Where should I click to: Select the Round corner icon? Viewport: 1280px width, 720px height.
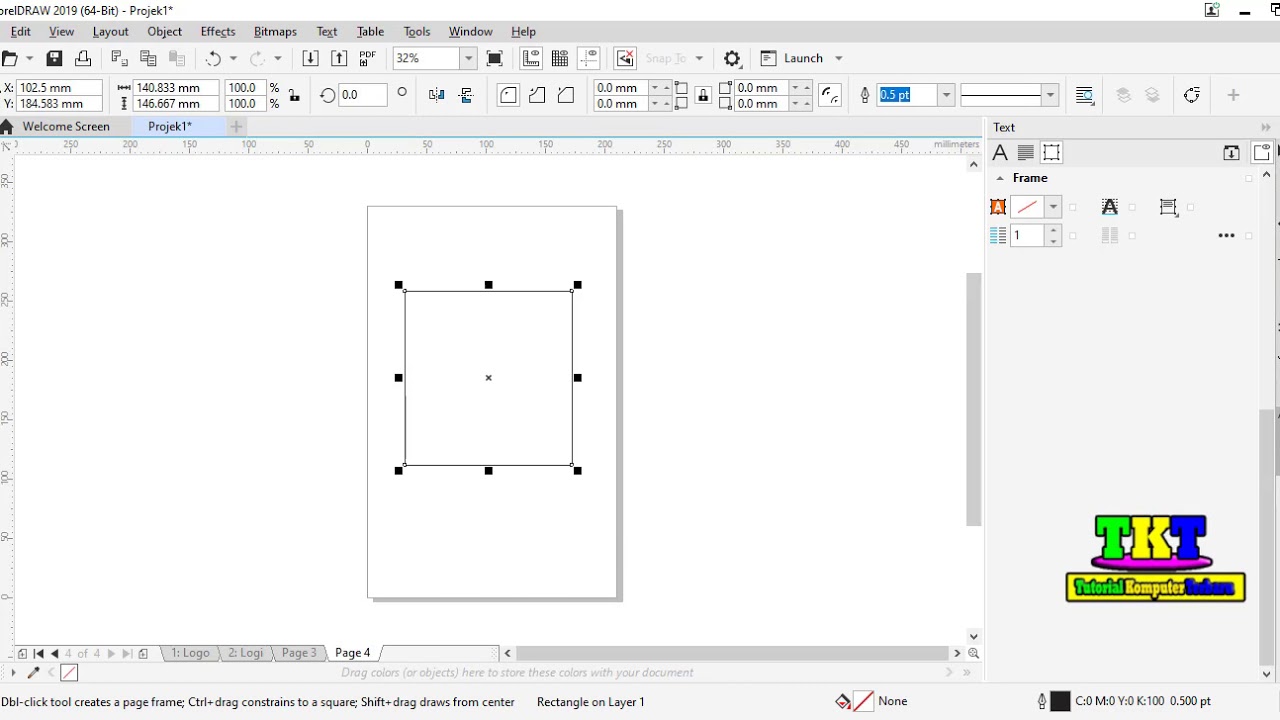click(x=508, y=95)
